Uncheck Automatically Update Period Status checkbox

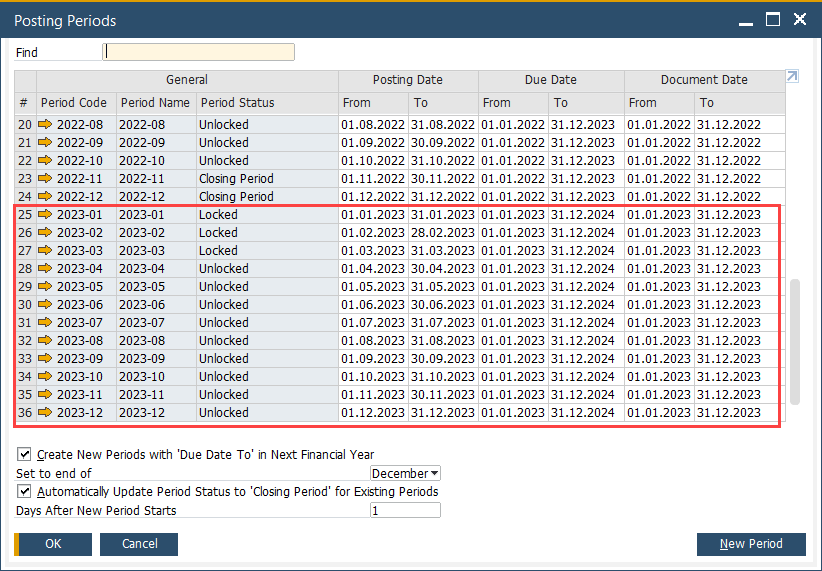tap(25, 492)
